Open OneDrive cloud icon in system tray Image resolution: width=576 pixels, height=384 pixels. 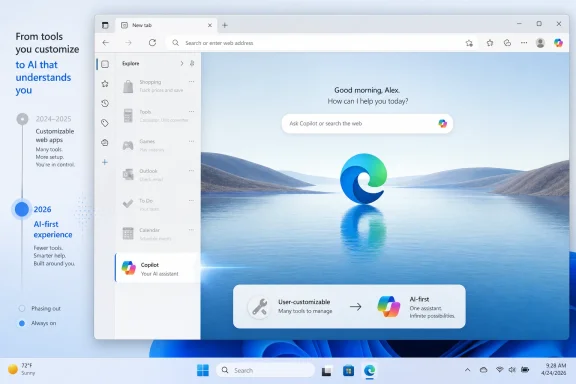point(483,370)
